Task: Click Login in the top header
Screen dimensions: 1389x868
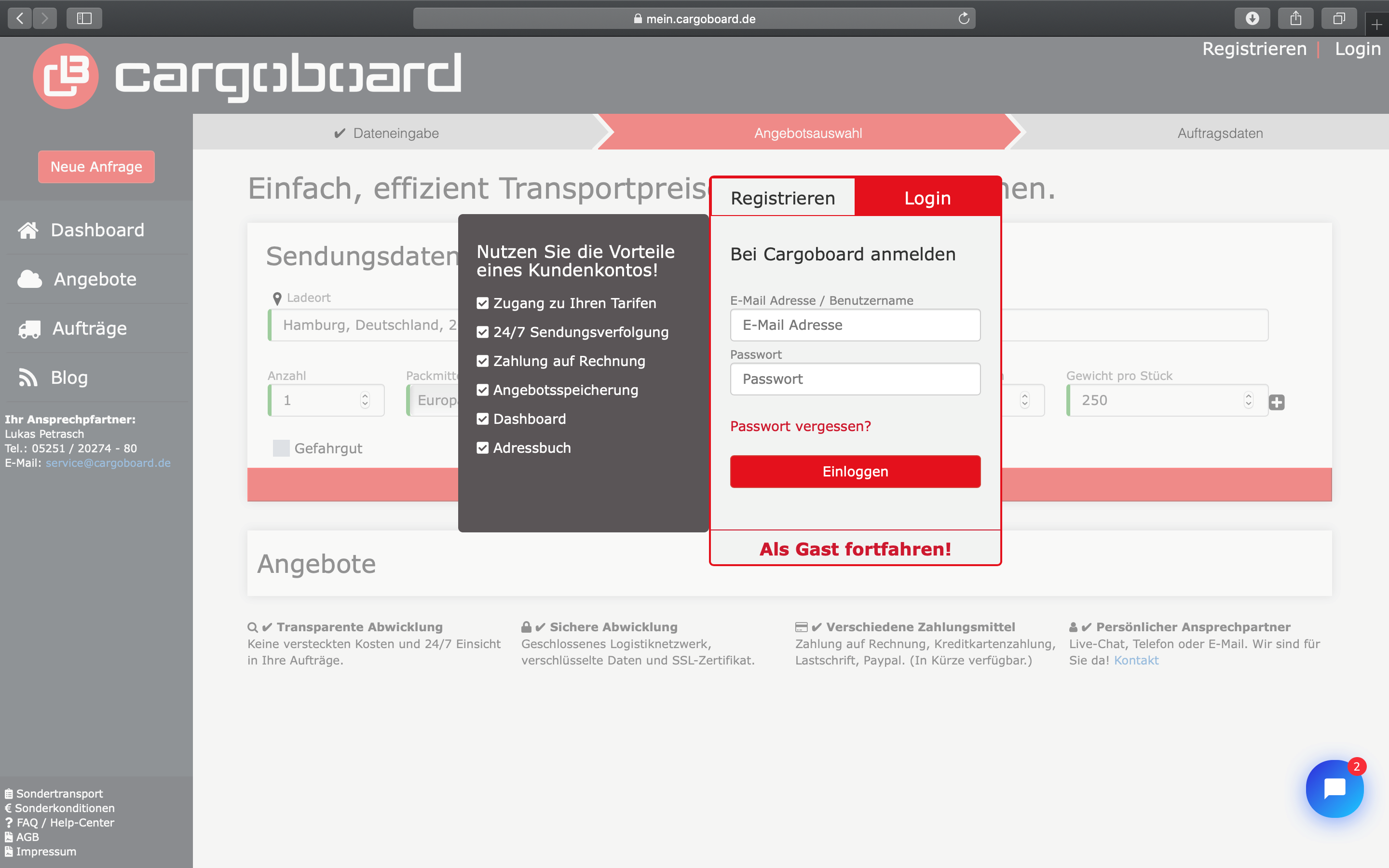Action: [x=1358, y=49]
